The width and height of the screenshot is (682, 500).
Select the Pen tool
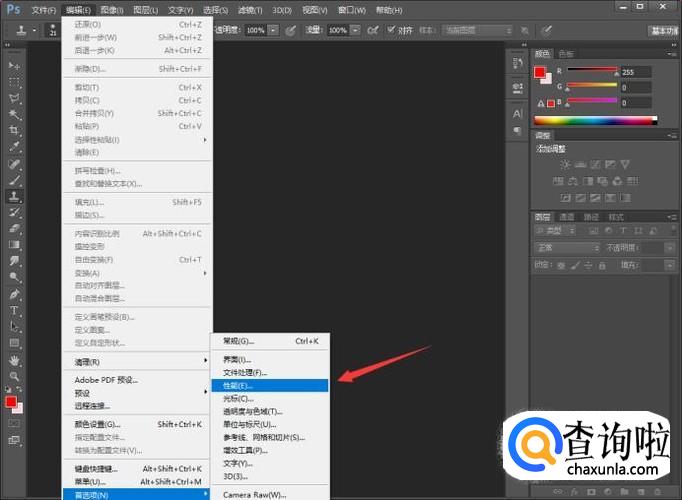(15, 293)
